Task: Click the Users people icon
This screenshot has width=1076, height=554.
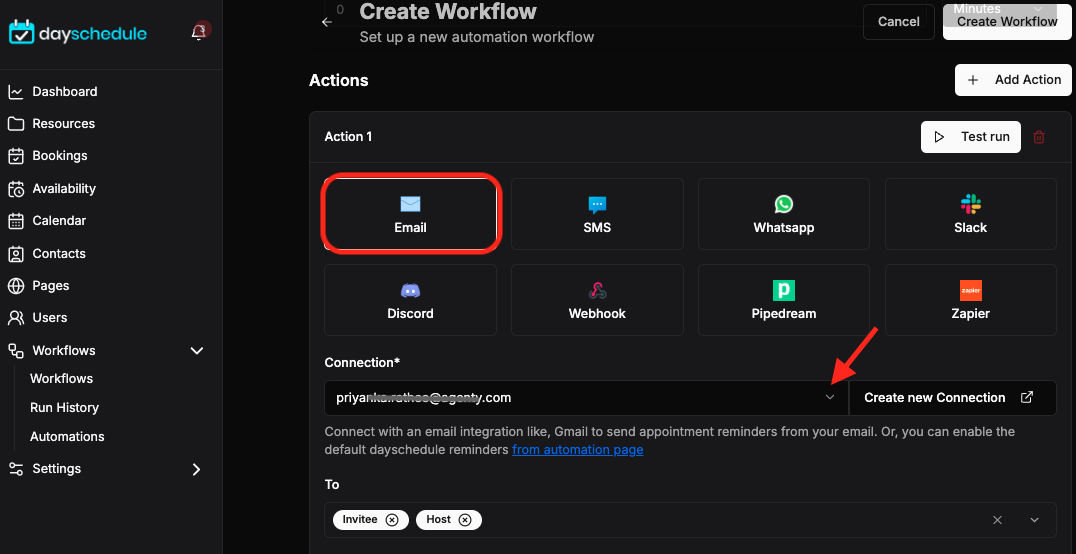Action: [x=16, y=318]
